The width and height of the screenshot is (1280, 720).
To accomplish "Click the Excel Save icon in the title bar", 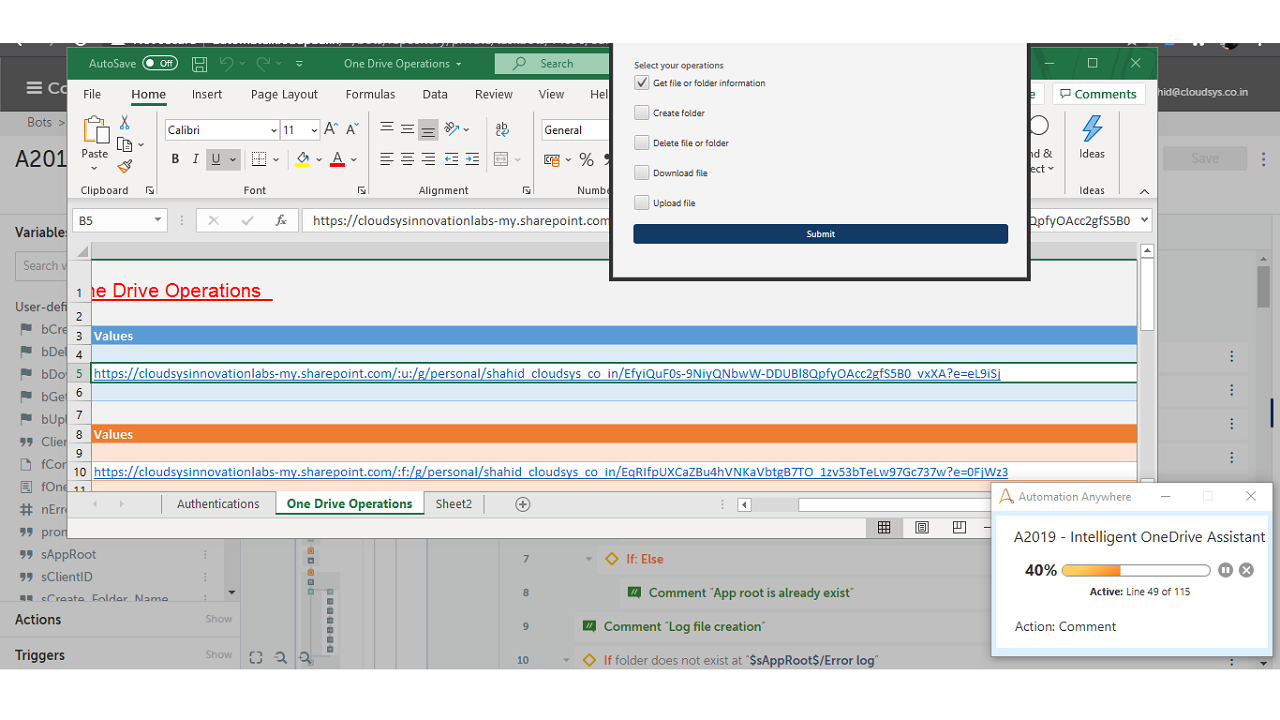I will coord(200,64).
